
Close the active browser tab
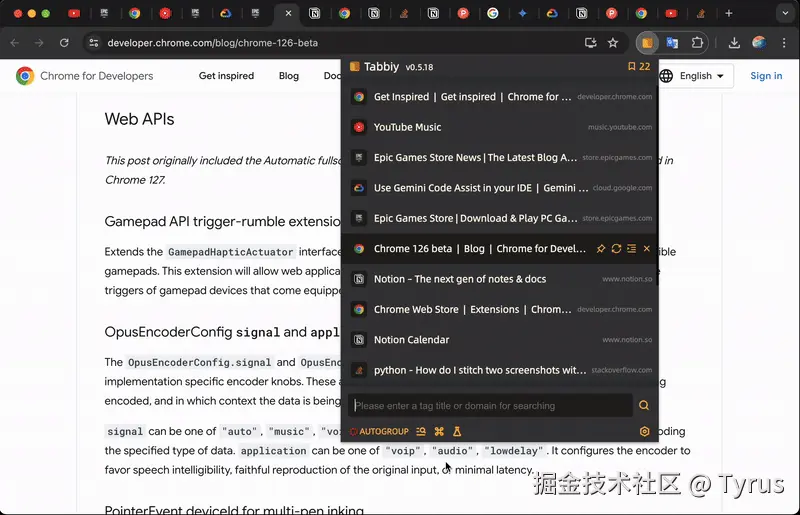coord(288,13)
